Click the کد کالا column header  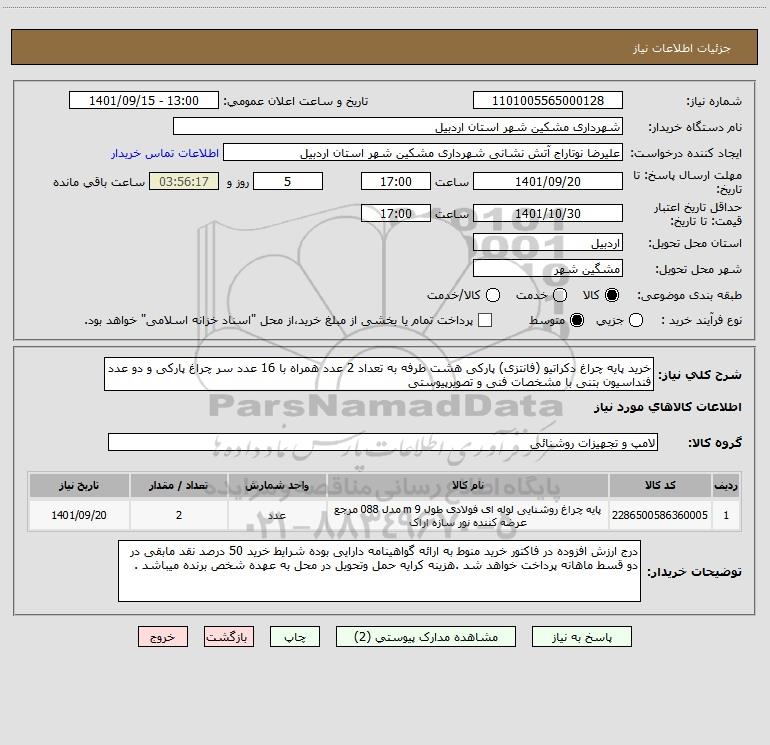click(660, 486)
